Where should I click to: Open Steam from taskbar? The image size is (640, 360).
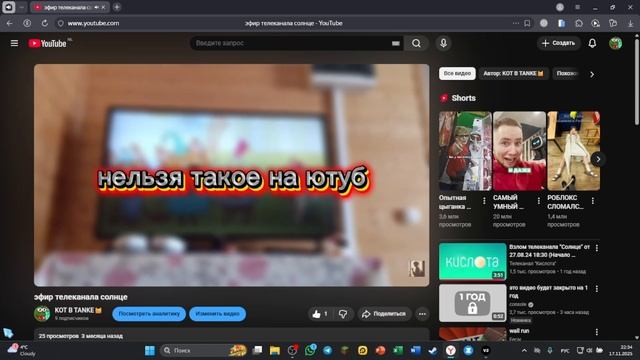tap(433, 350)
